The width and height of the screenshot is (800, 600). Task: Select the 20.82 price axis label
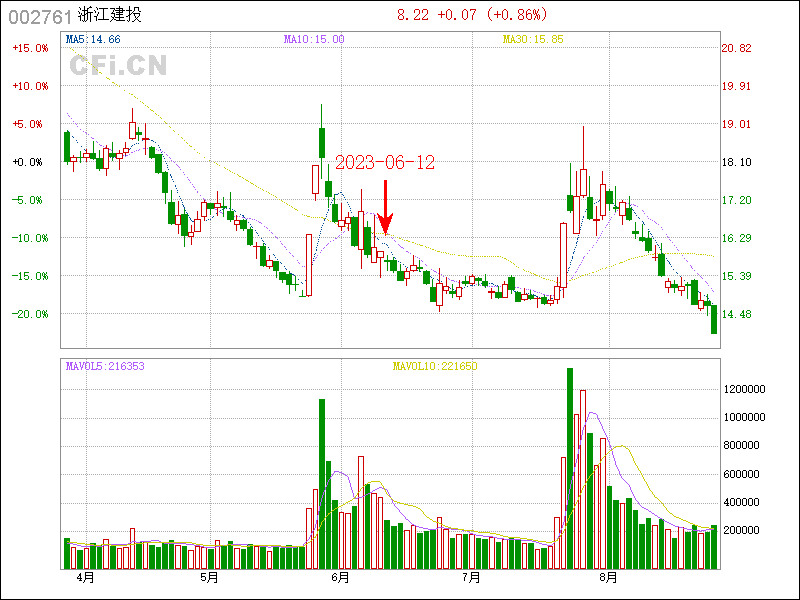736,48
